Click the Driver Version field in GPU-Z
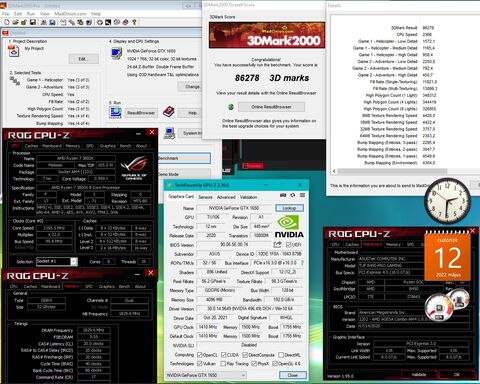The width and height of the screenshot is (480, 384). (250, 309)
